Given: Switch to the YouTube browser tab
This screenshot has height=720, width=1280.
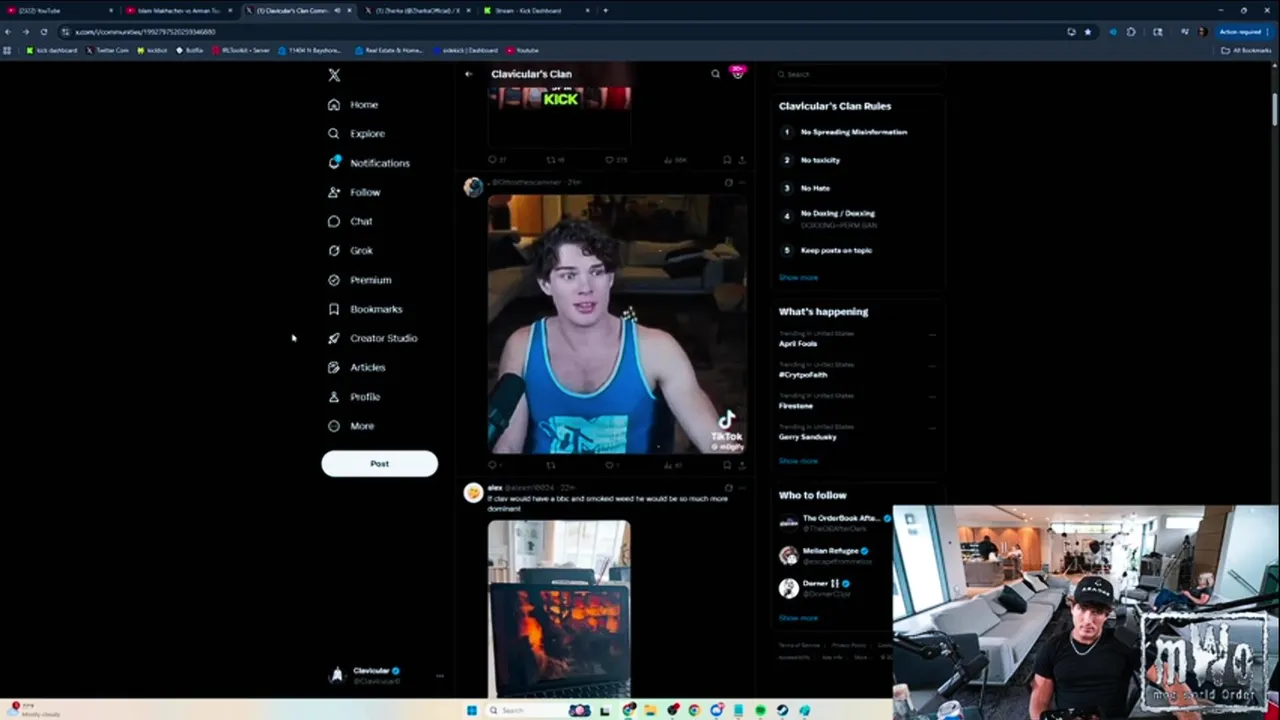Looking at the screenshot, I should click(60, 10).
